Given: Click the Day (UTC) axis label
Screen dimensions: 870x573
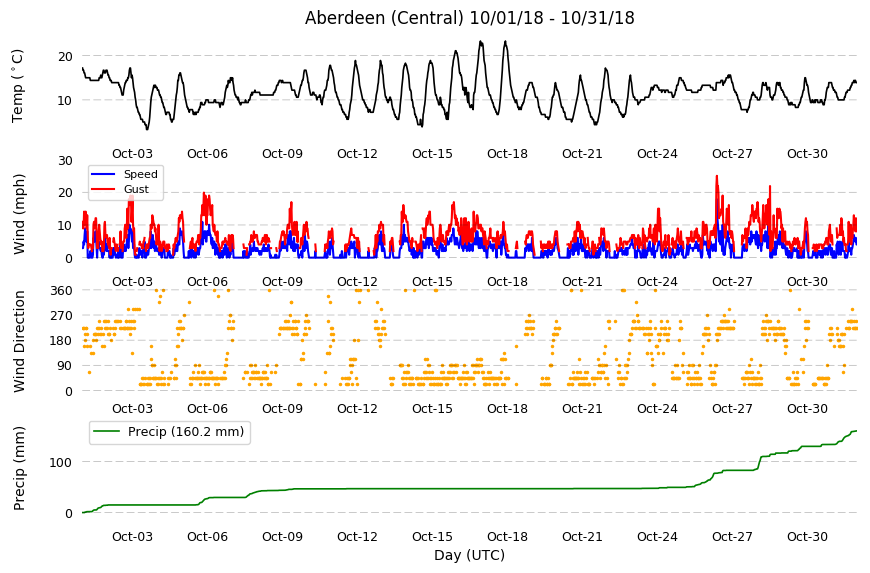Looking at the screenshot, I should coord(469,555).
